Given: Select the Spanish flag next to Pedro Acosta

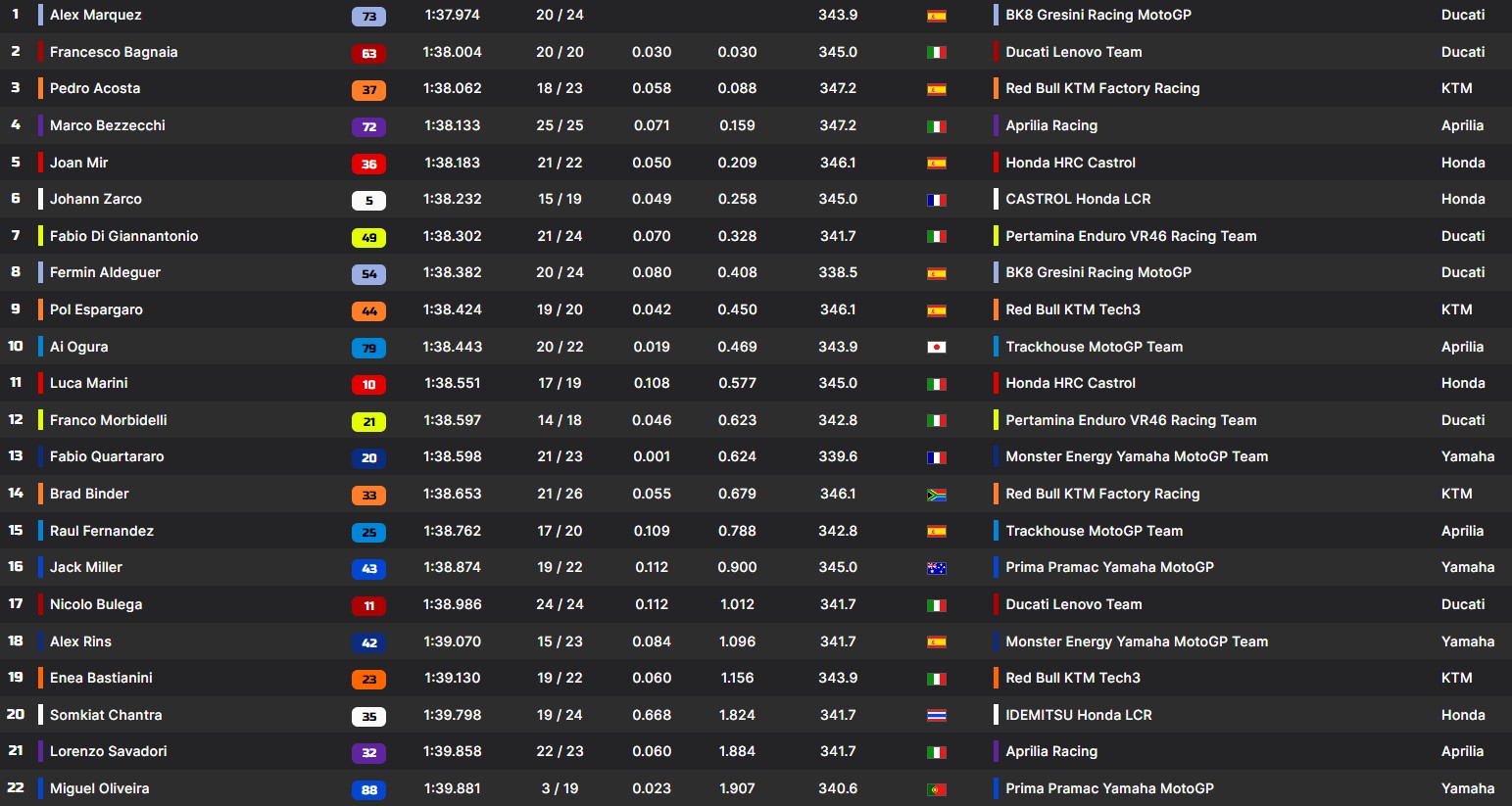Looking at the screenshot, I should click(x=937, y=88).
